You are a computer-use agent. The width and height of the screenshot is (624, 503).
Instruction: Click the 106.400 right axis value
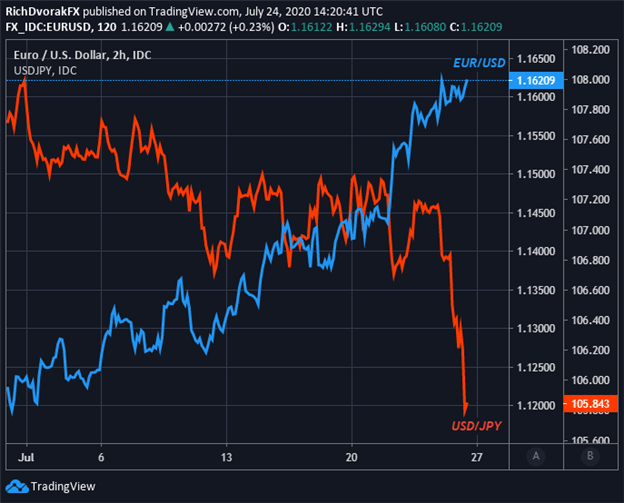(591, 320)
